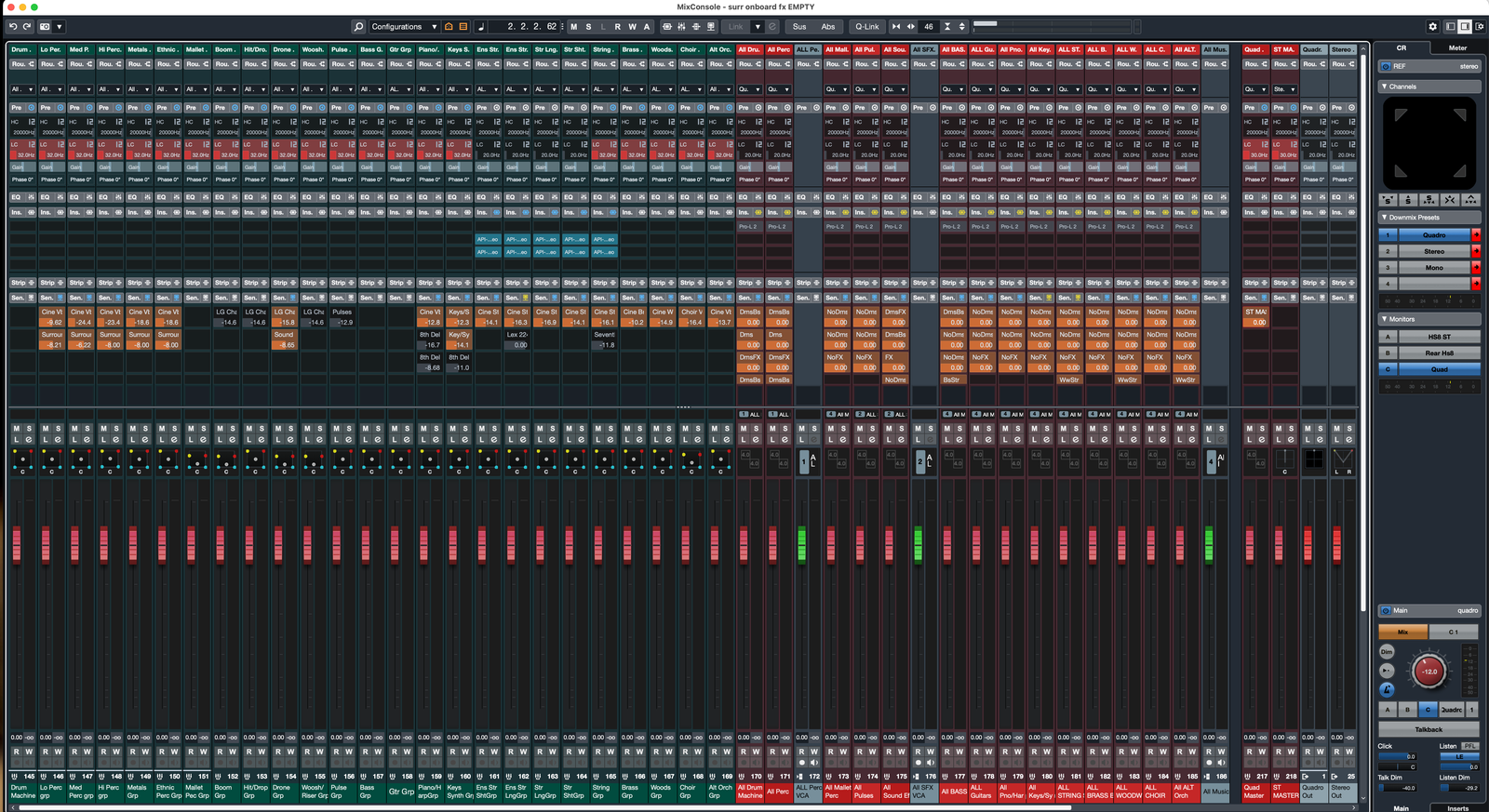Open the Inserts tab at bottom right

point(1457,808)
